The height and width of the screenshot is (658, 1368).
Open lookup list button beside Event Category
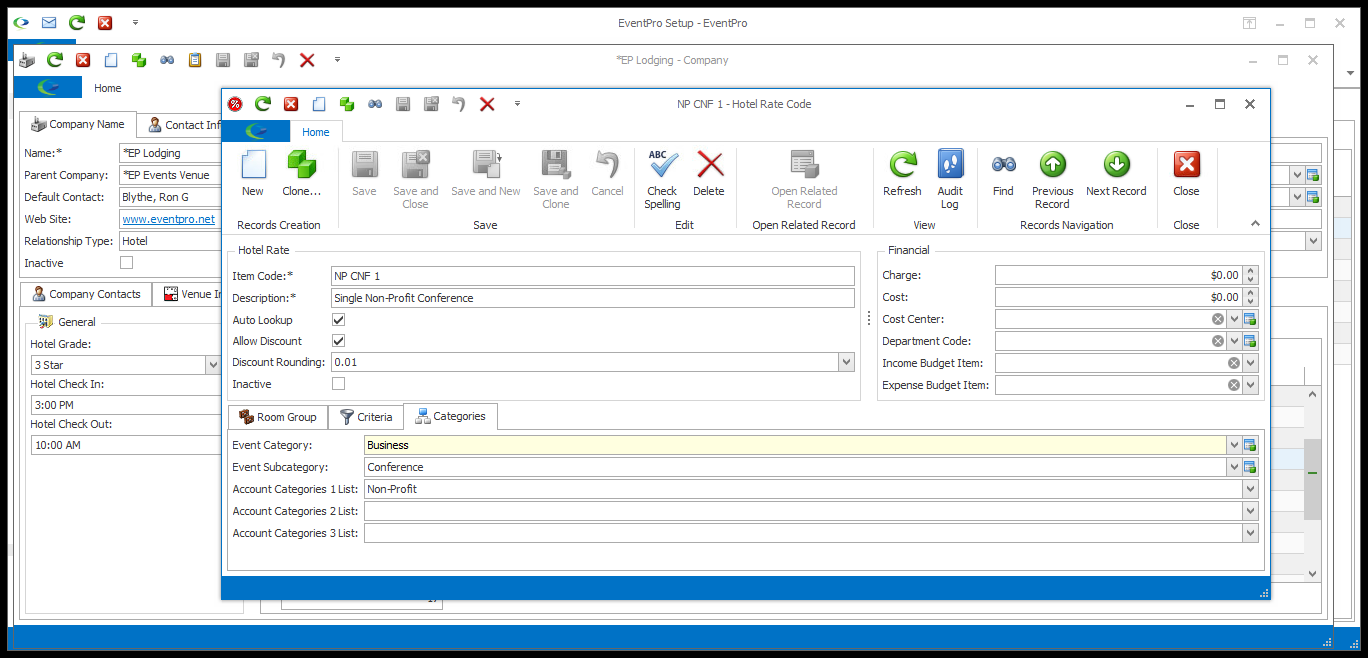tap(1250, 445)
